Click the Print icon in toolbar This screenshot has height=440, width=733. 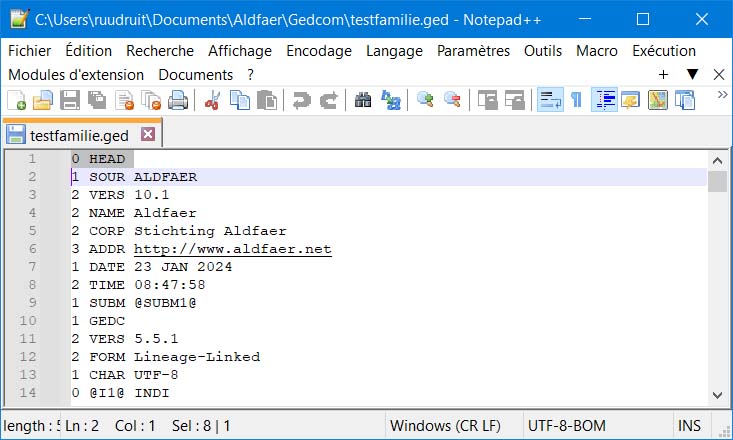[x=178, y=99]
